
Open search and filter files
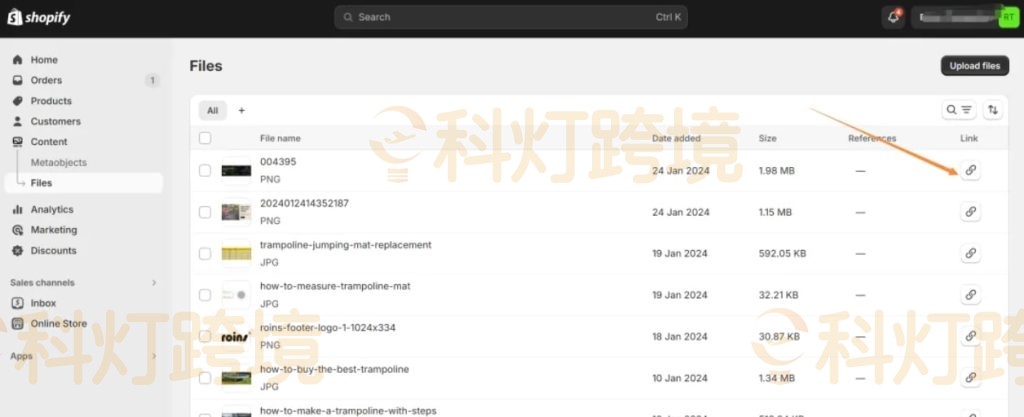coord(959,110)
